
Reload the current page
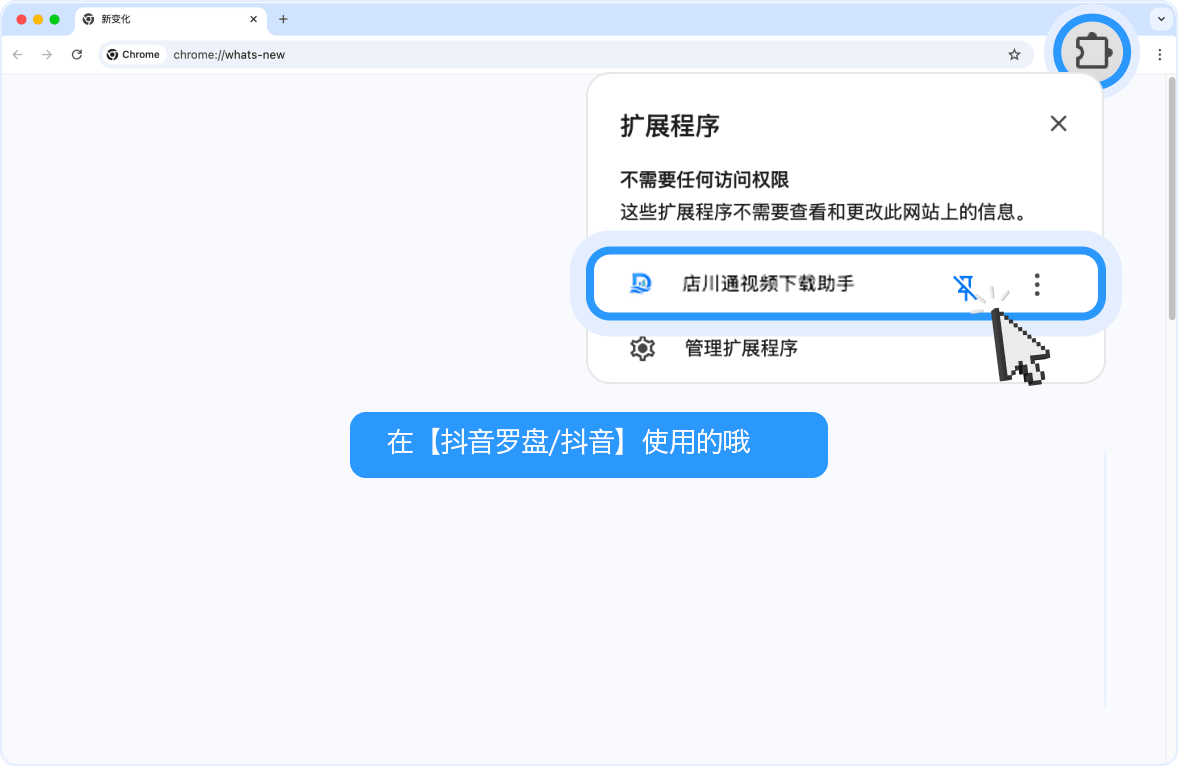tap(77, 54)
